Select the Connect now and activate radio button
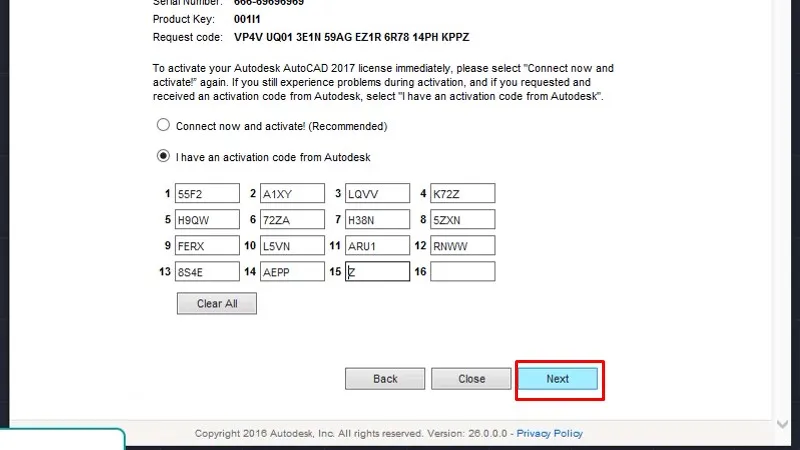800x450 pixels. pos(163,127)
